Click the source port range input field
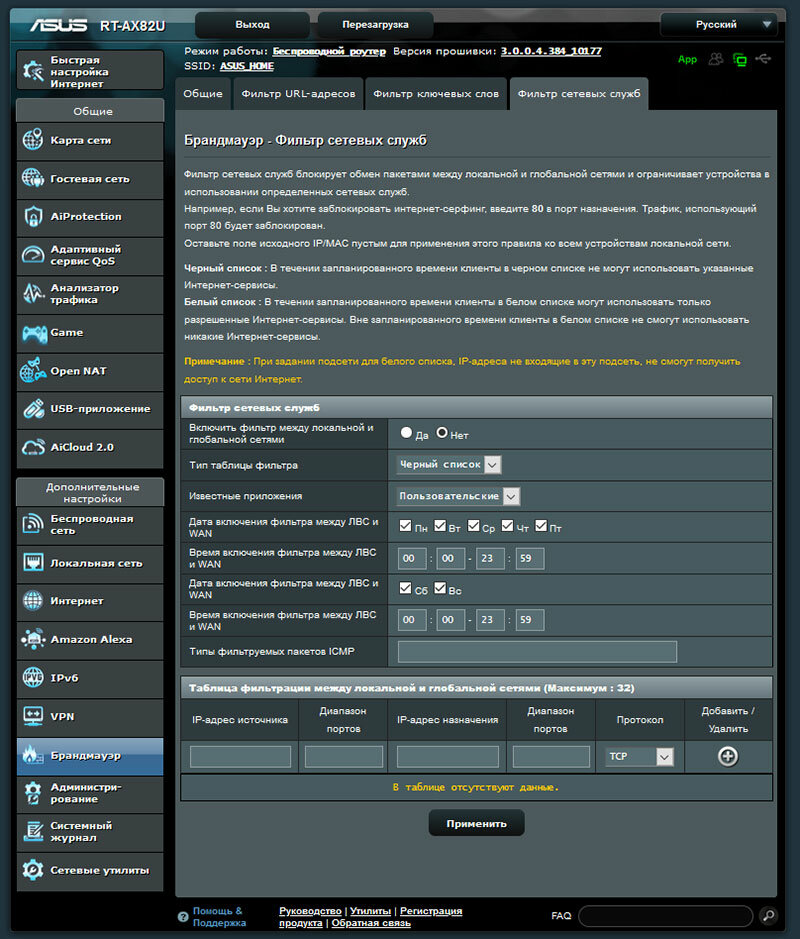The height and width of the screenshot is (939, 800). [344, 756]
